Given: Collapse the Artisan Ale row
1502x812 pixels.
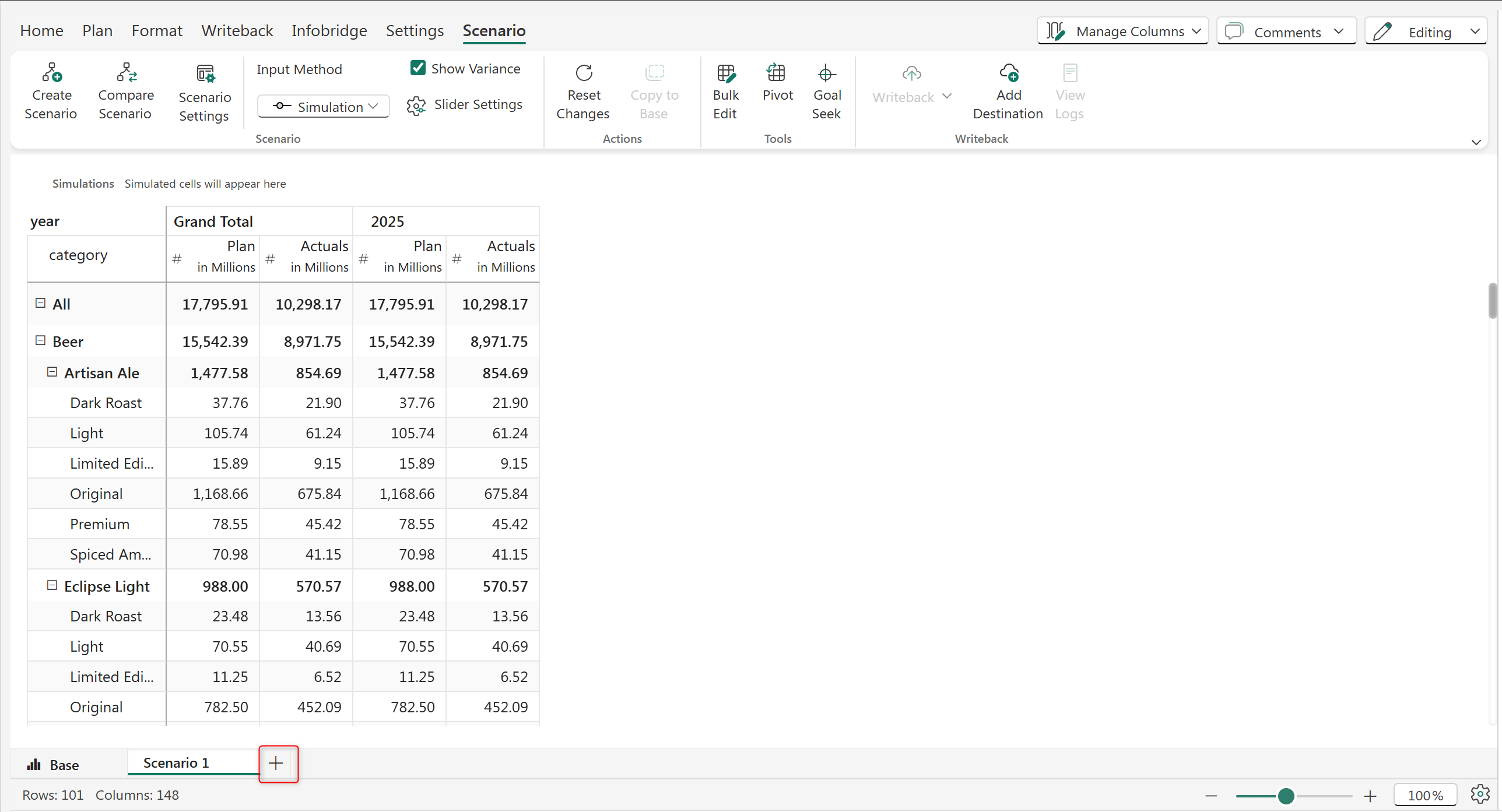Looking at the screenshot, I should (52, 372).
